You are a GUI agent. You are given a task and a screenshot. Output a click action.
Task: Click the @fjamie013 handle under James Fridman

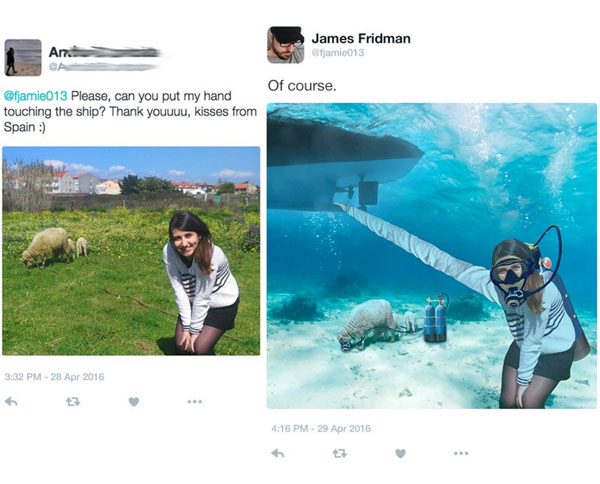click(x=338, y=52)
